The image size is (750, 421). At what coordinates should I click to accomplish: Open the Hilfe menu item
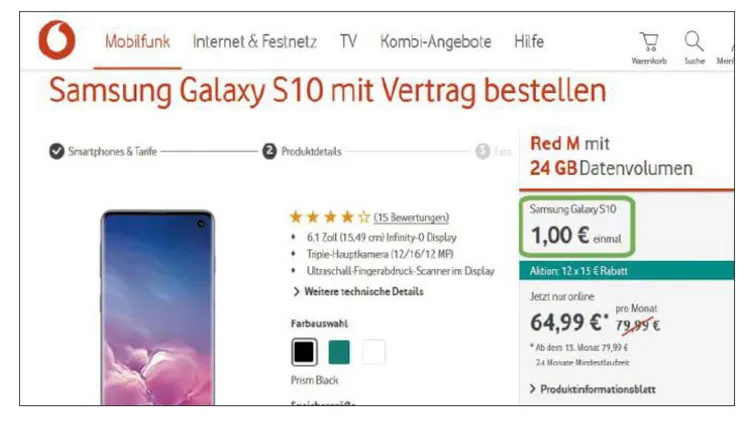pos(529,42)
